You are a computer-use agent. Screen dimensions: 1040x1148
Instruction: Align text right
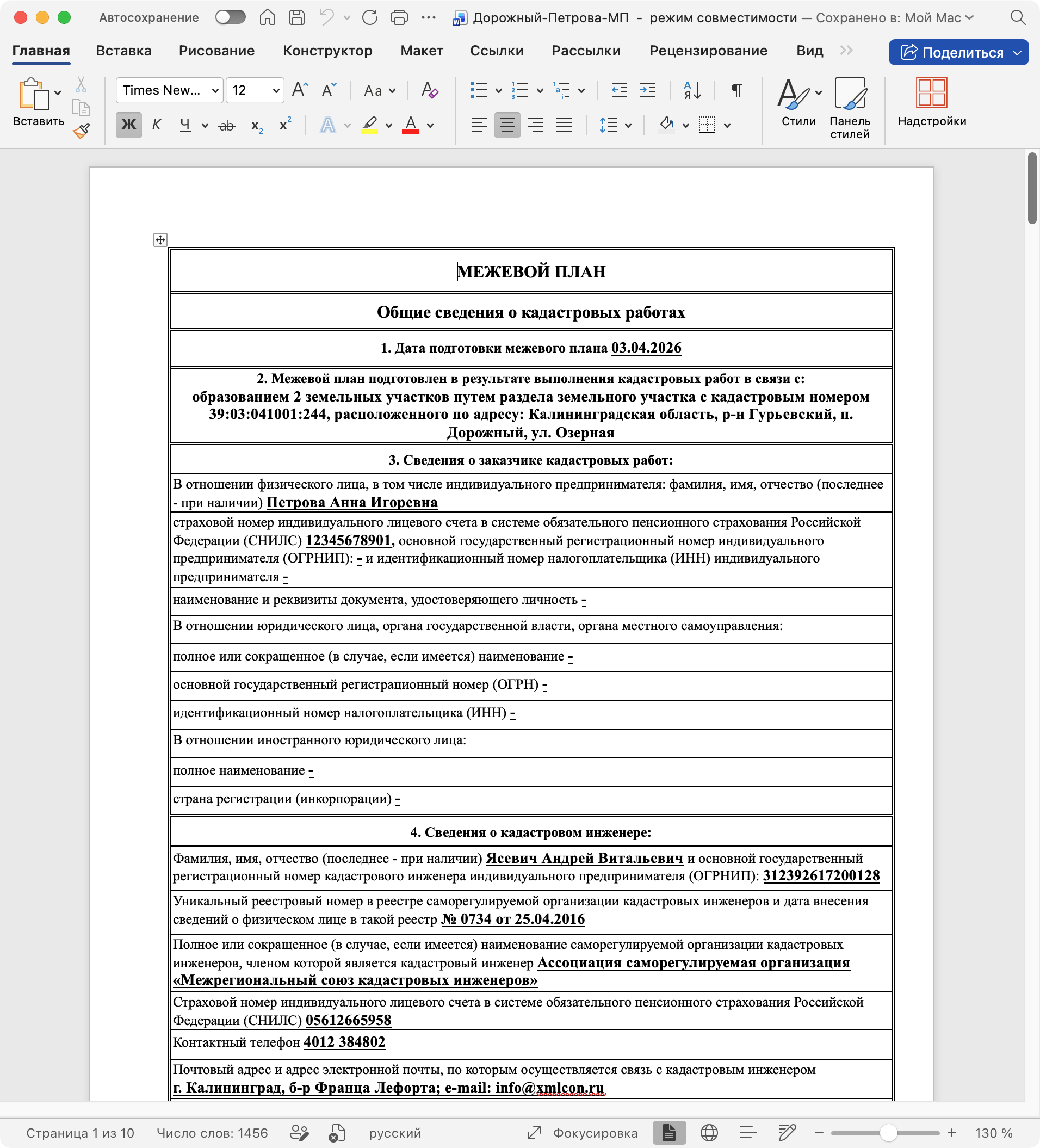[536, 125]
